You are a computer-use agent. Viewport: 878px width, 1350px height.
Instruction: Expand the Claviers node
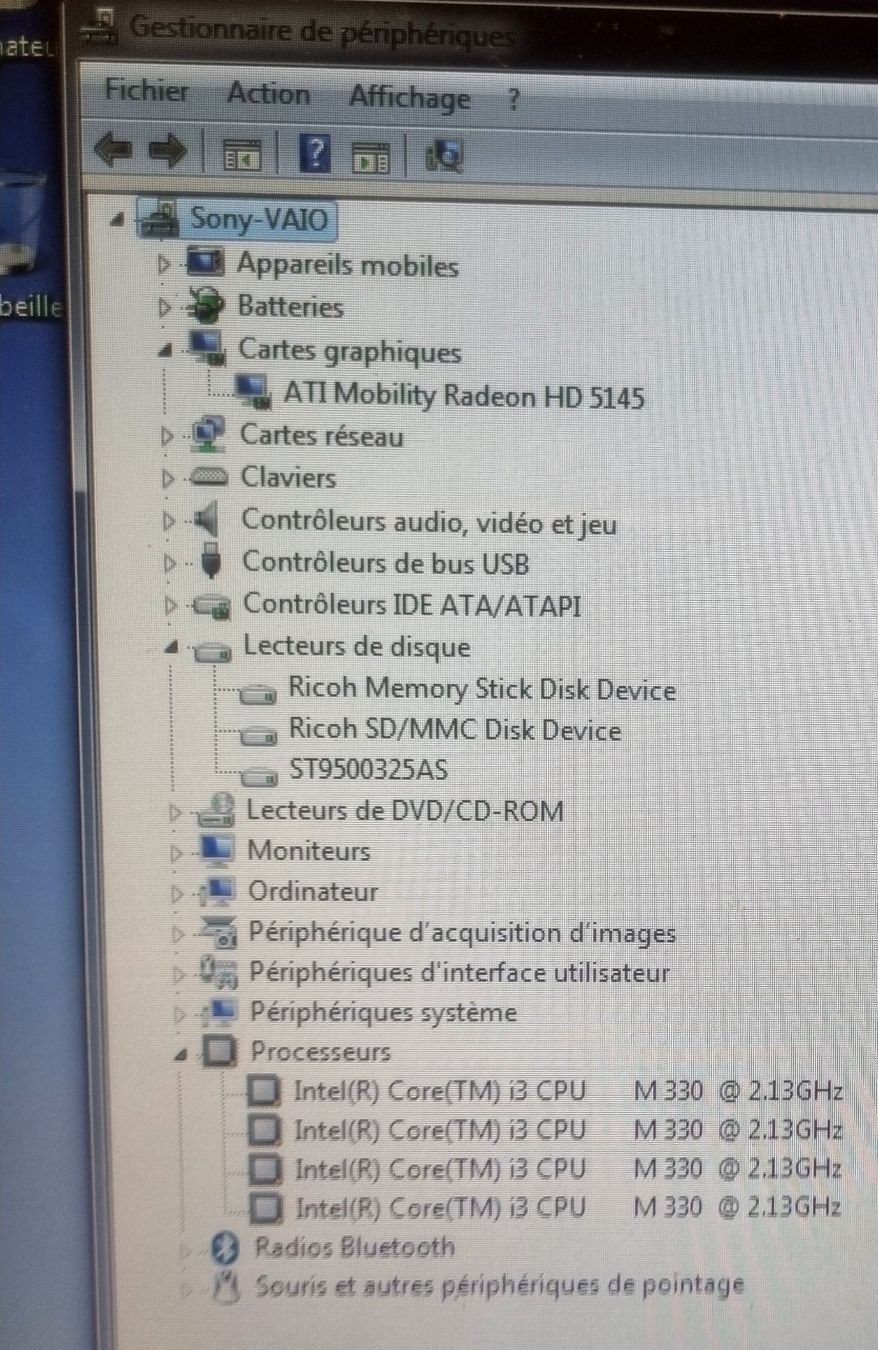[x=169, y=479]
